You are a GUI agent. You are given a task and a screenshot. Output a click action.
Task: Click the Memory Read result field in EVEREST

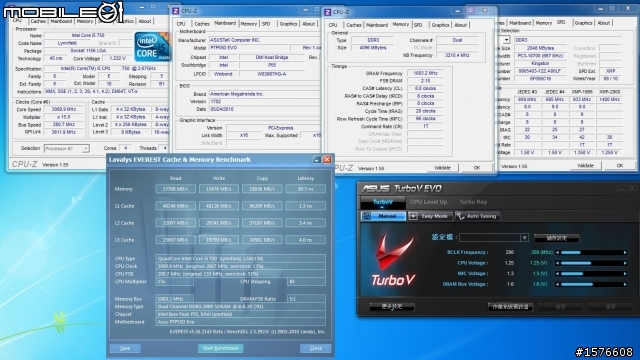click(x=176, y=189)
